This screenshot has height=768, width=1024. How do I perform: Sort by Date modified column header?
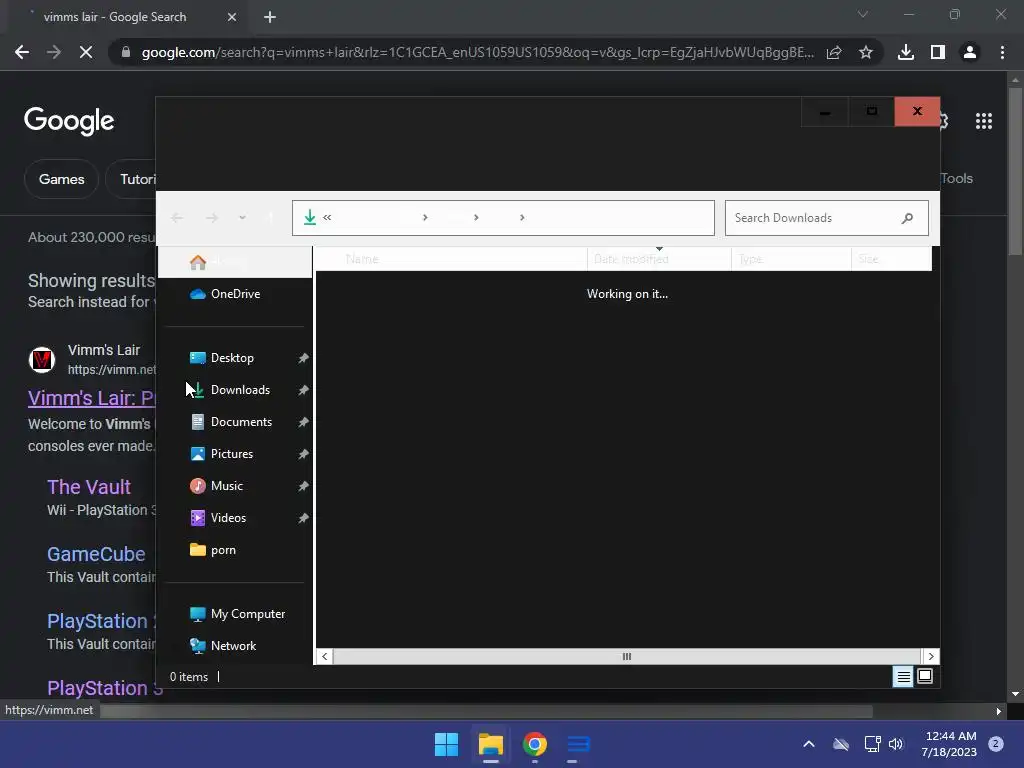point(659,259)
